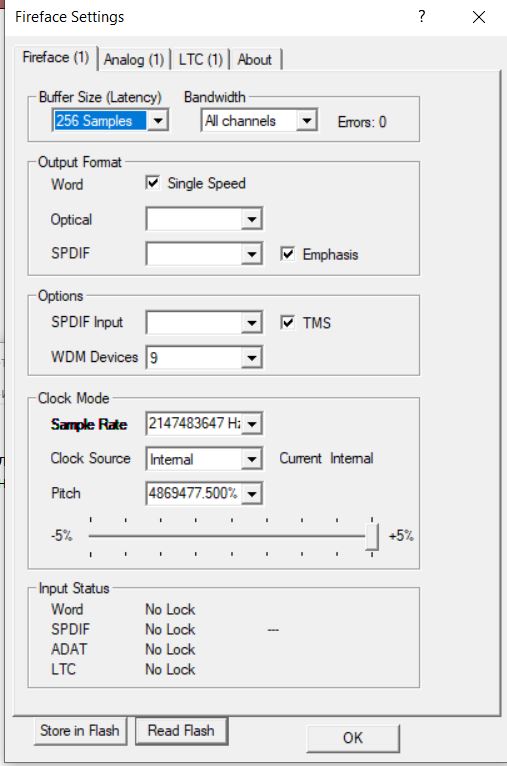The height and width of the screenshot is (766, 507).
Task: Expand the Buffer Size dropdown arrow
Action: 158,121
